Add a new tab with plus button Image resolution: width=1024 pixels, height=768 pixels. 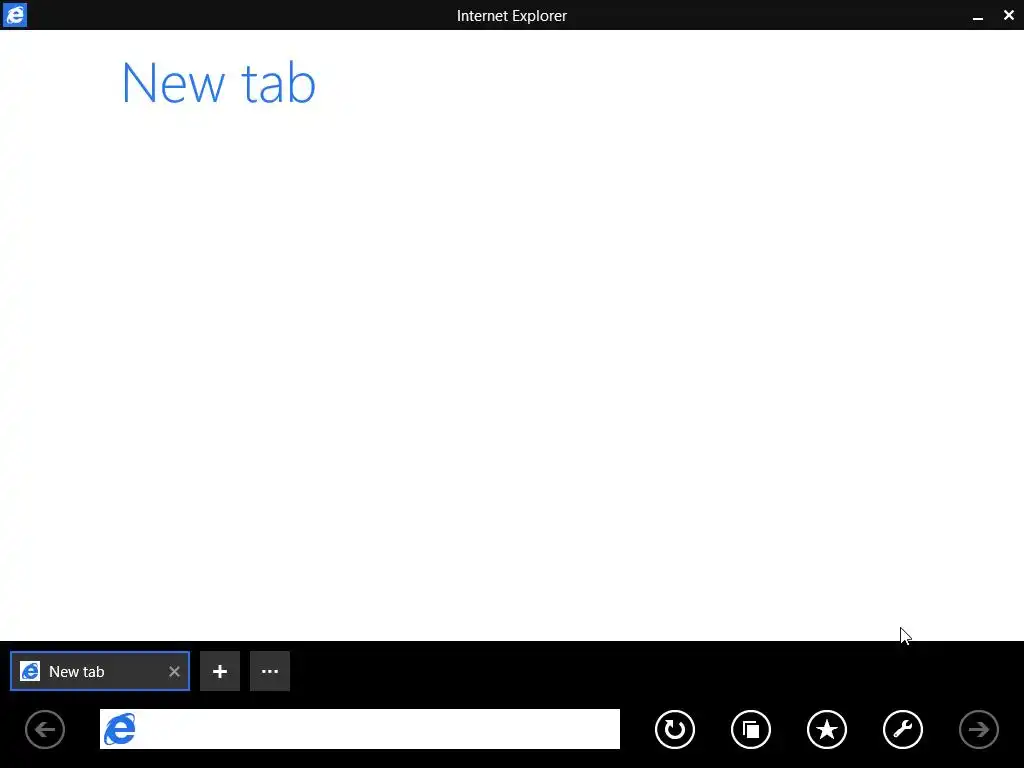pyautogui.click(x=220, y=671)
